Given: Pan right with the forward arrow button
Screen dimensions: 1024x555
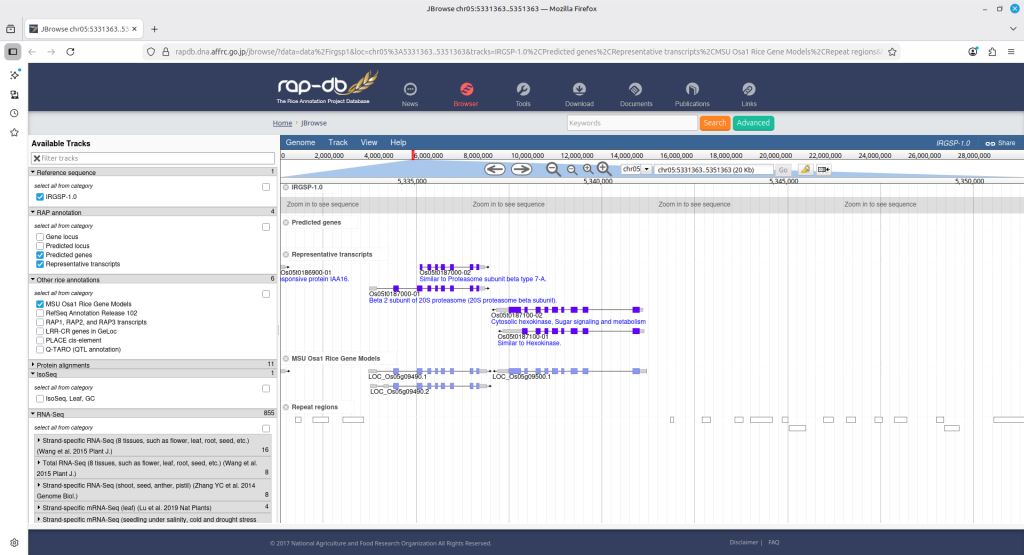Looking at the screenshot, I should point(521,169).
